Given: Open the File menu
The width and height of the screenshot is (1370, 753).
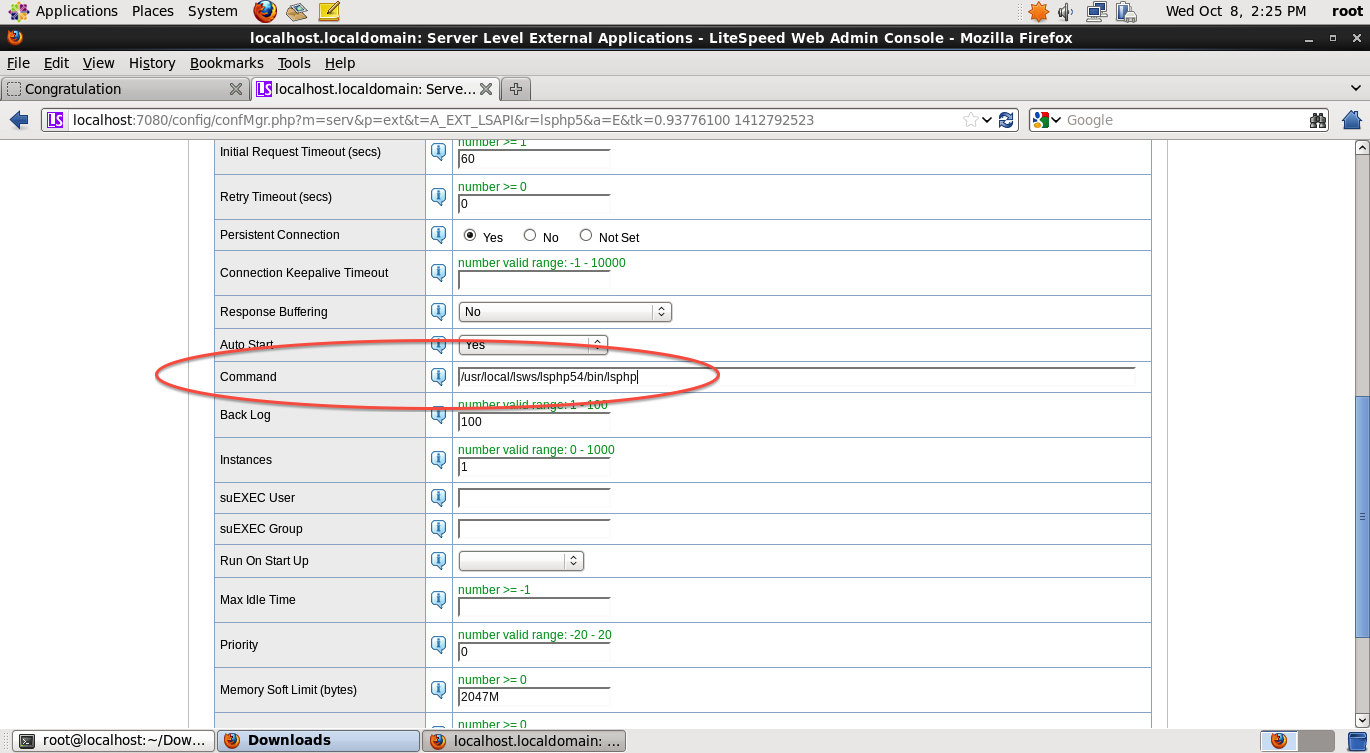Looking at the screenshot, I should tap(18, 63).
